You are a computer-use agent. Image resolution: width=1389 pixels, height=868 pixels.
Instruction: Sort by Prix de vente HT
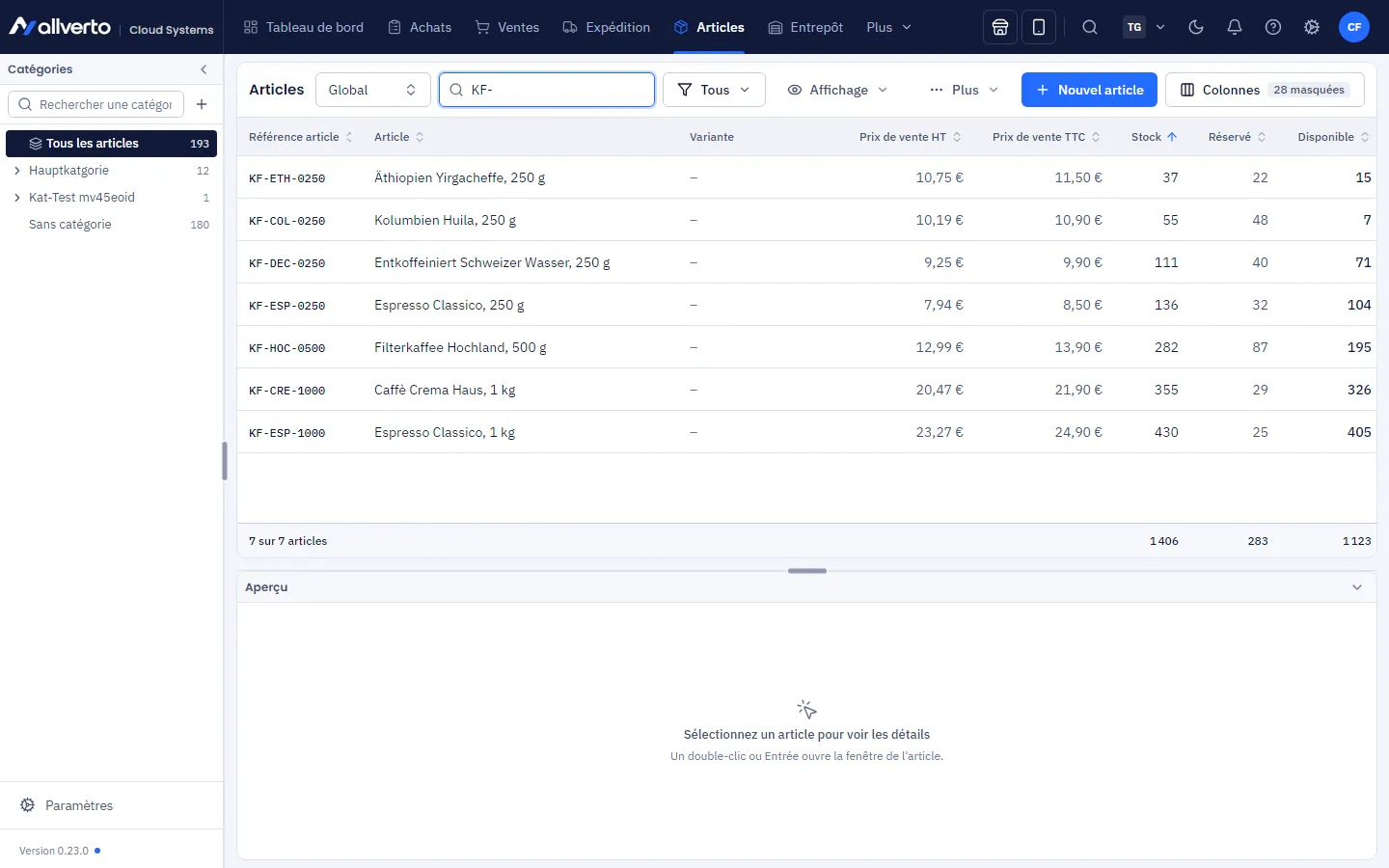pos(910,137)
